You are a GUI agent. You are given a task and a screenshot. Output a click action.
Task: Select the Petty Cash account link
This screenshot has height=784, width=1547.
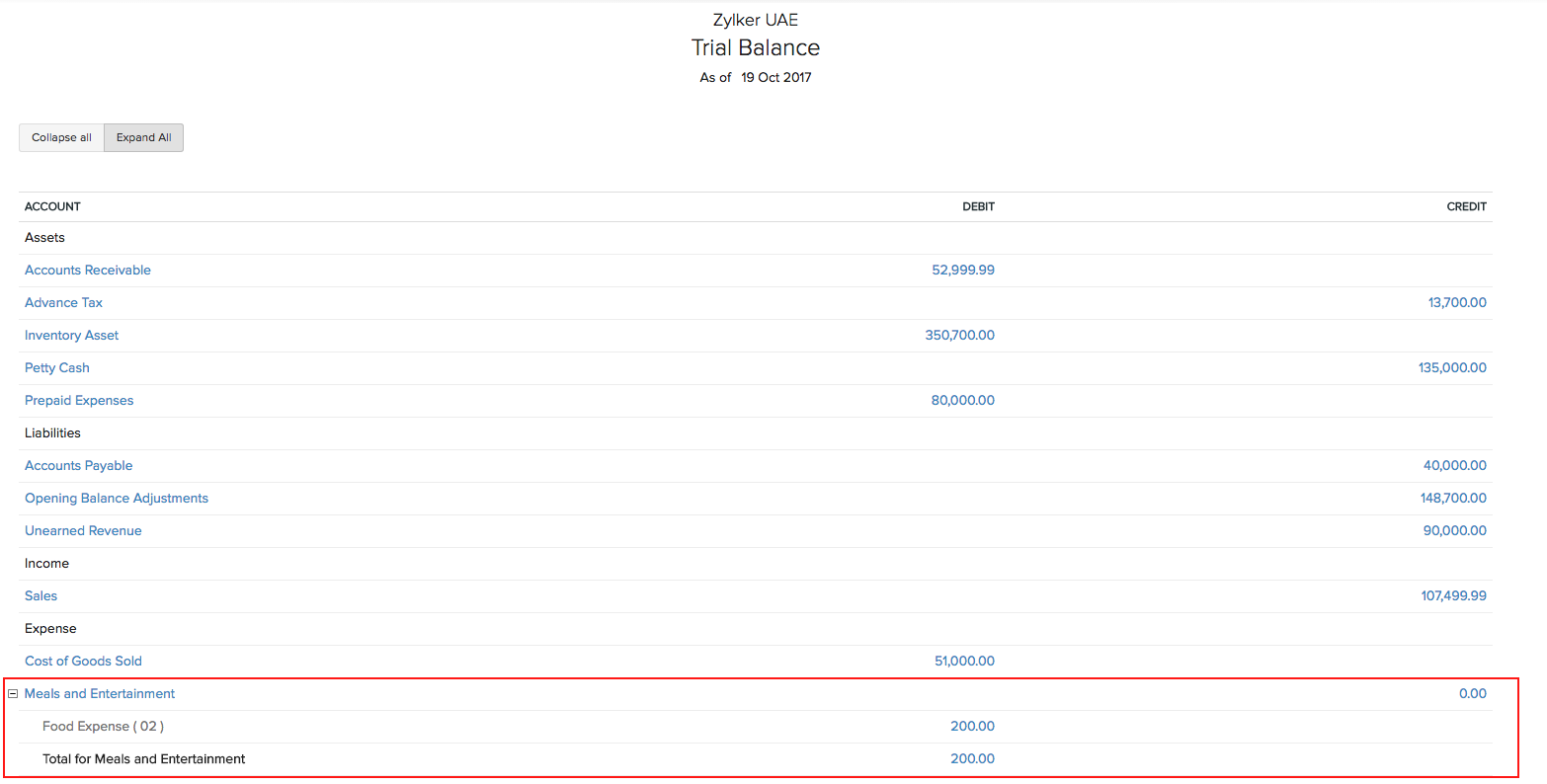[x=57, y=368]
